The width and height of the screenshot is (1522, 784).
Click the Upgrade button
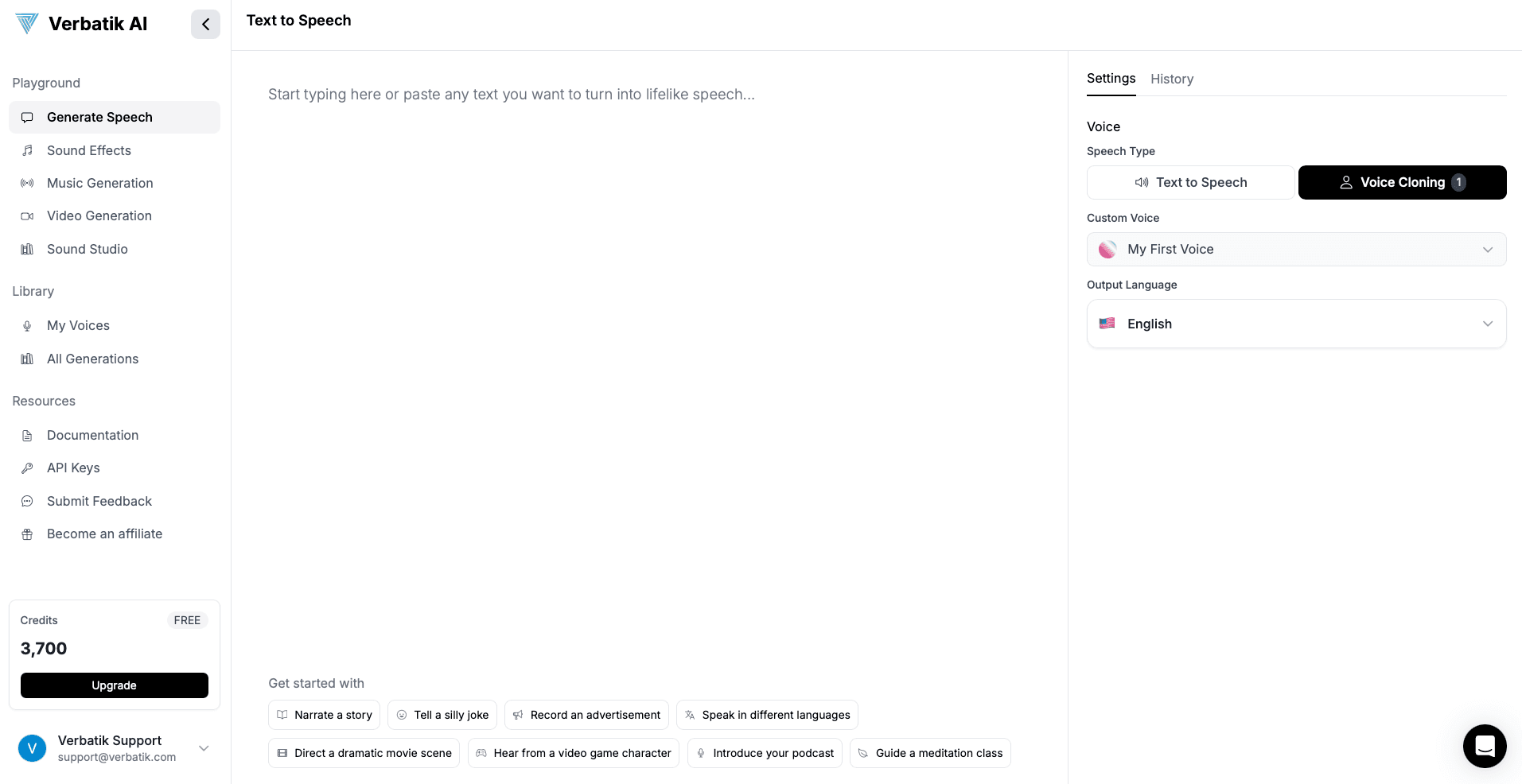114,685
